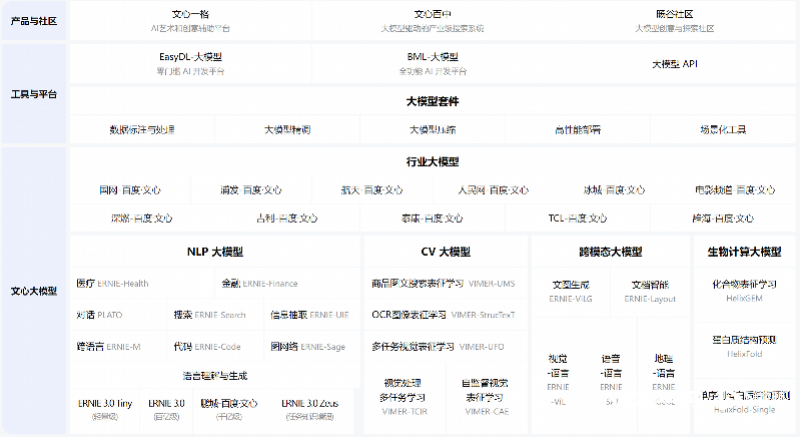Image resolution: width=800 pixels, height=437 pixels.
Task: Click 大模型压缩 in the toolkit row
Action: tap(433, 130)
